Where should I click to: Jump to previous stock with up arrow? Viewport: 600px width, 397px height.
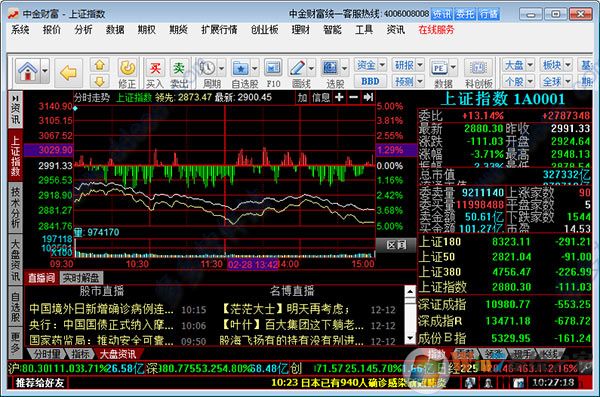(99, 65)
